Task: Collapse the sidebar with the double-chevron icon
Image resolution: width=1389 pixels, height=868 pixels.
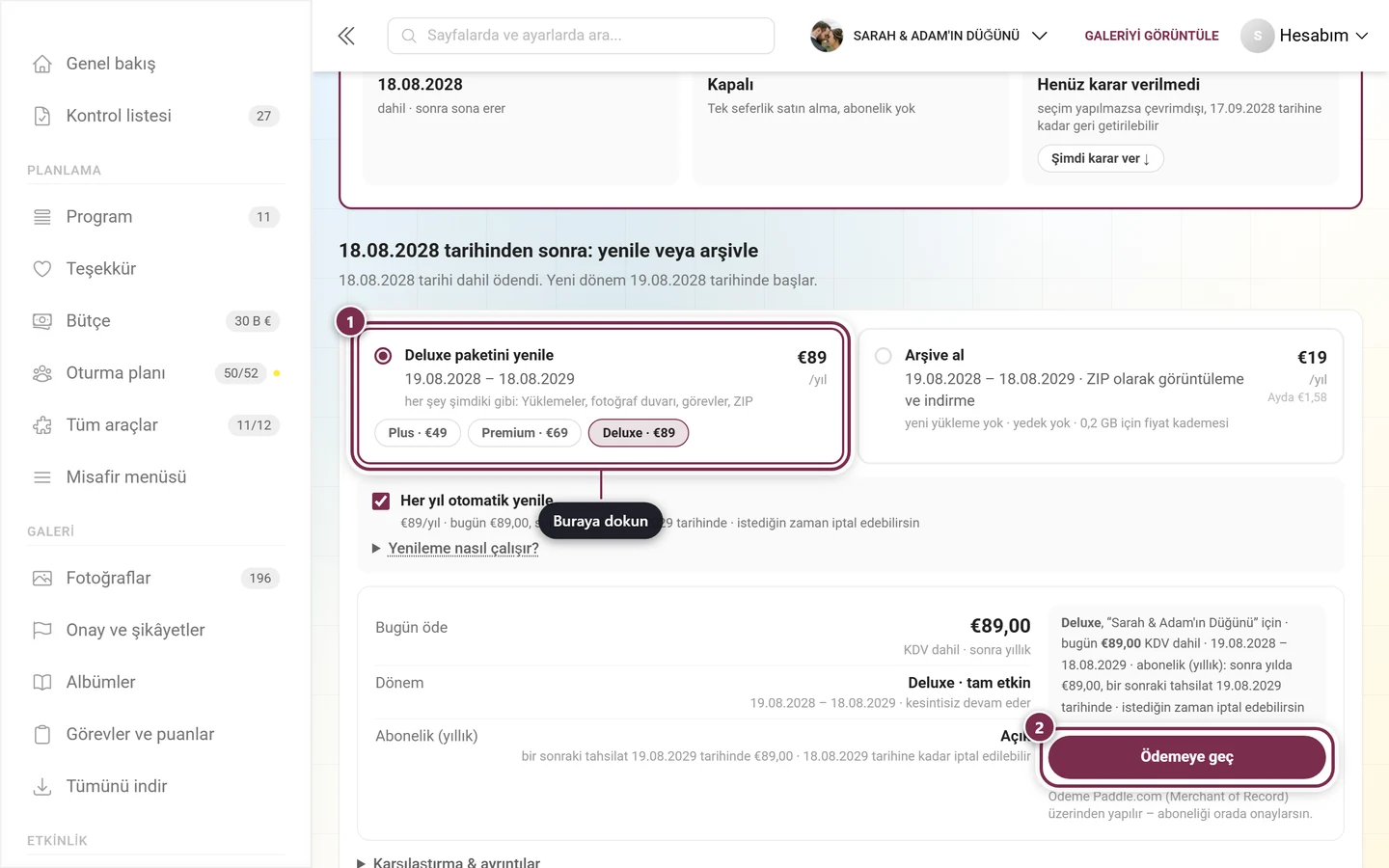Action: pos(346,36)
